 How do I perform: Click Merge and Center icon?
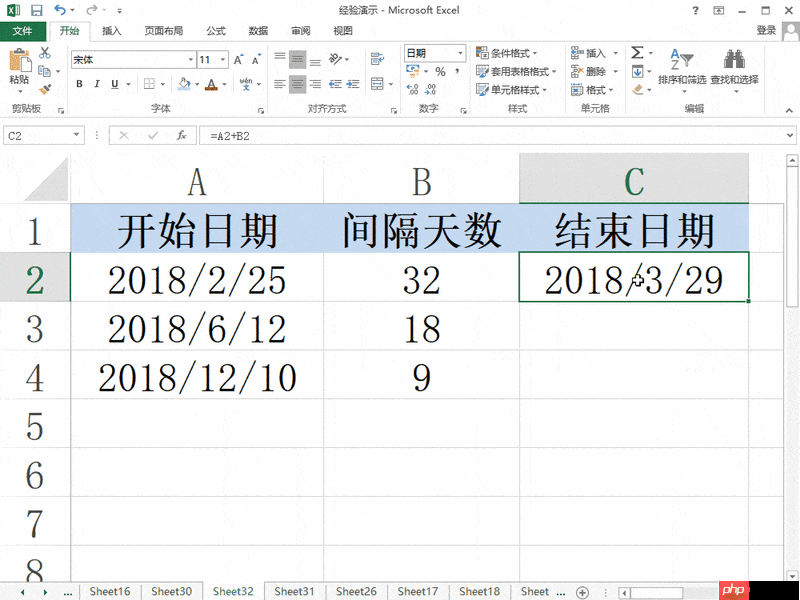point(377,84)
